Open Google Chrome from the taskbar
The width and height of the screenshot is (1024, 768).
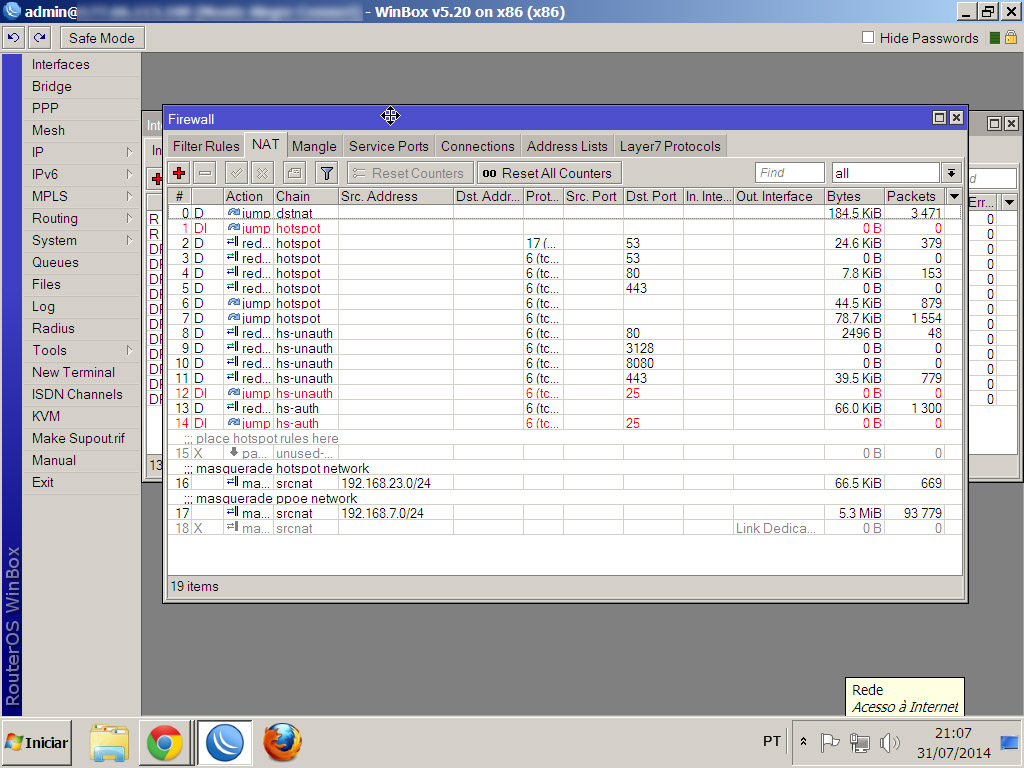point(164,743)
